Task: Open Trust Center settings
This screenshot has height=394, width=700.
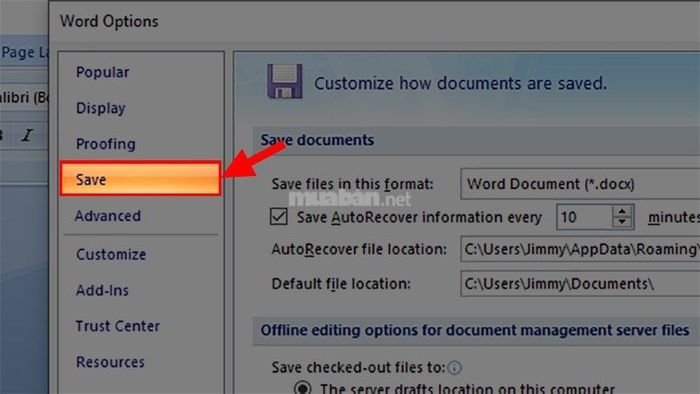Action: coord(117,326)
